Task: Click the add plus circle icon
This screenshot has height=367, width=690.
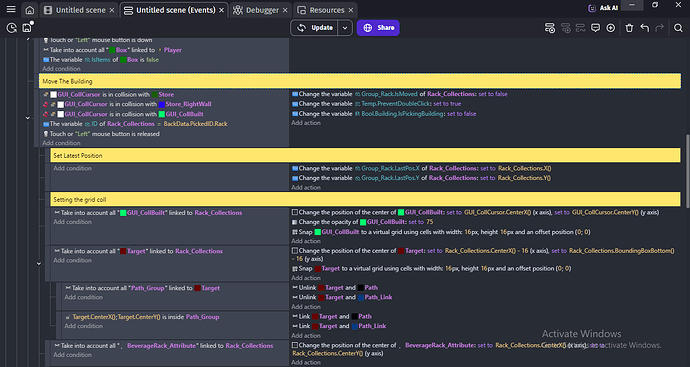Action: 610,28
